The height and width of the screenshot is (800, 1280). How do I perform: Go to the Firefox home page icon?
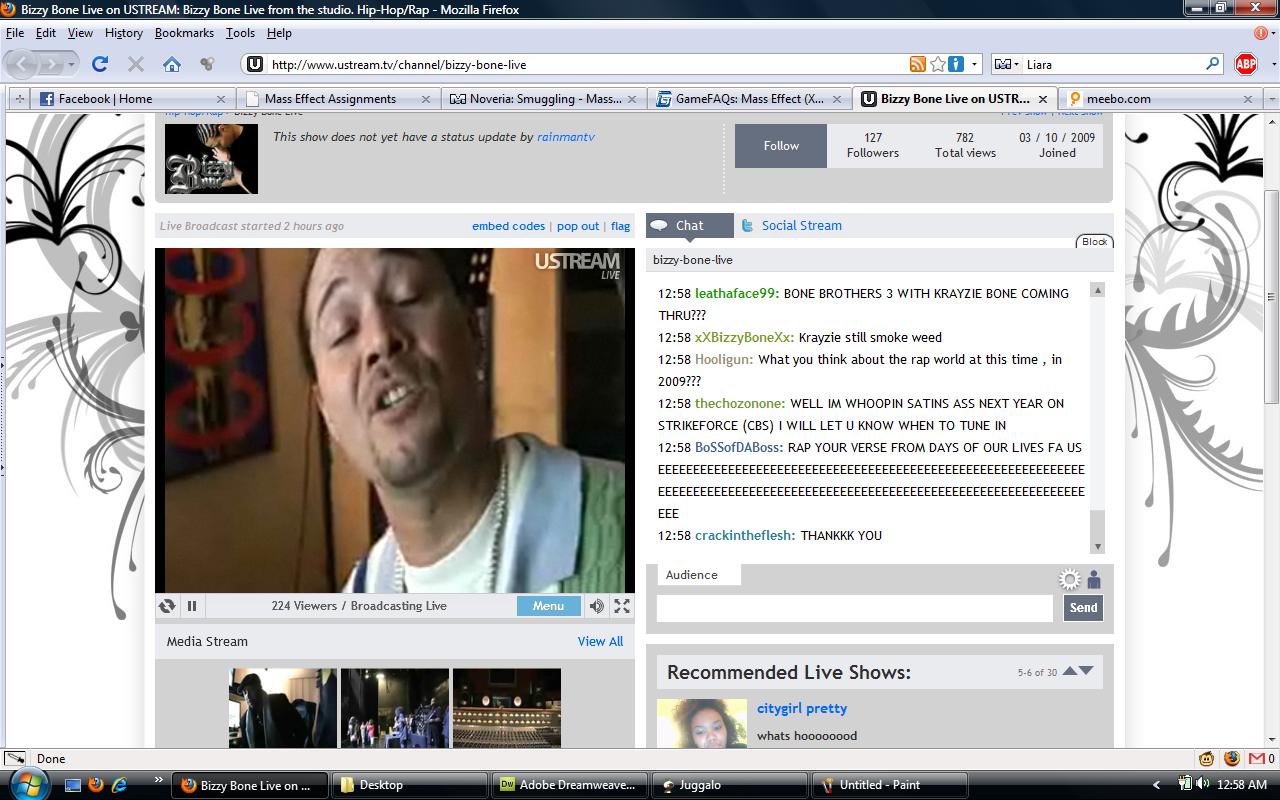click(x=172, y=64)
